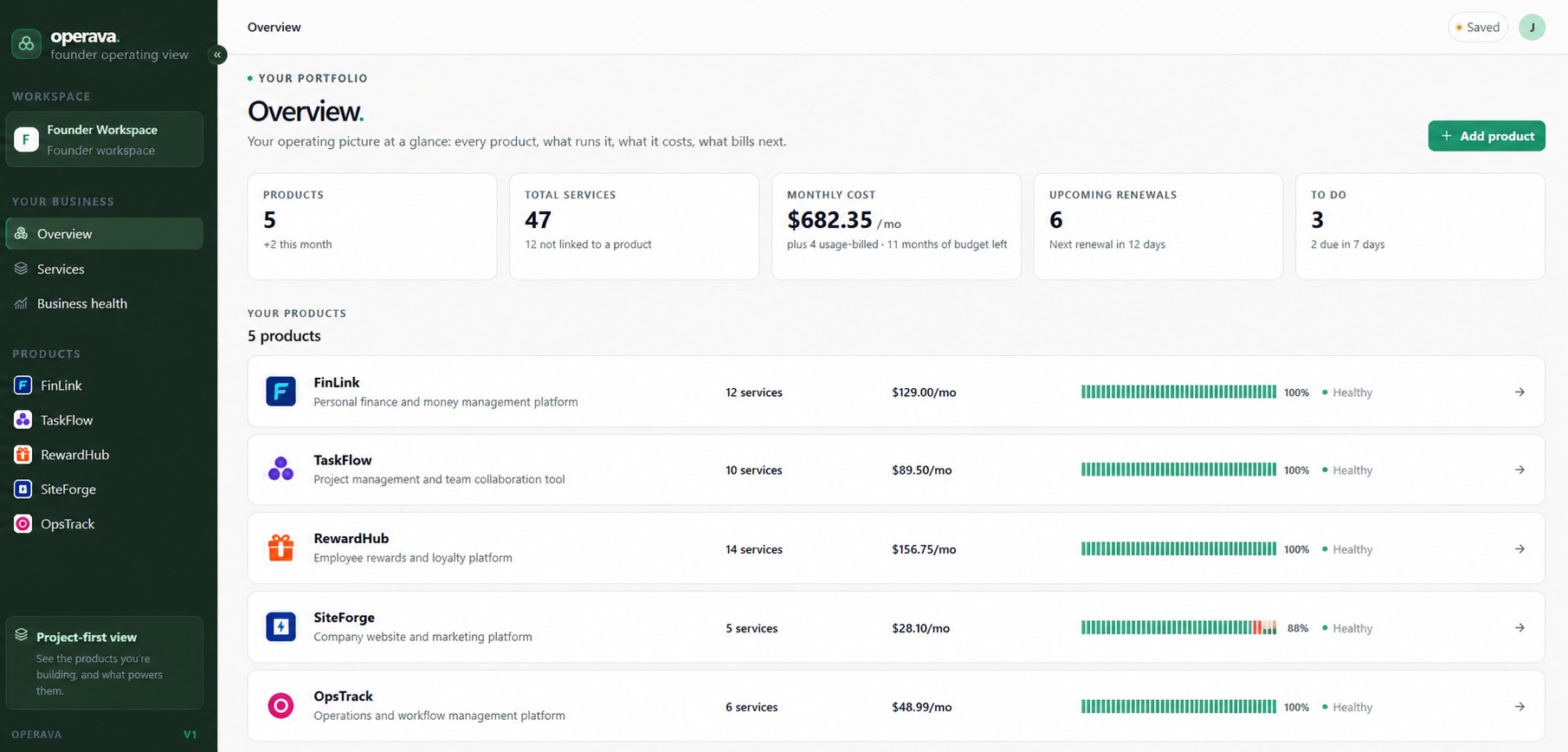Viewport: 1568px width, 752px height.
Task: Click SiteForge 88% health bar
Action: click(1178, 628)
